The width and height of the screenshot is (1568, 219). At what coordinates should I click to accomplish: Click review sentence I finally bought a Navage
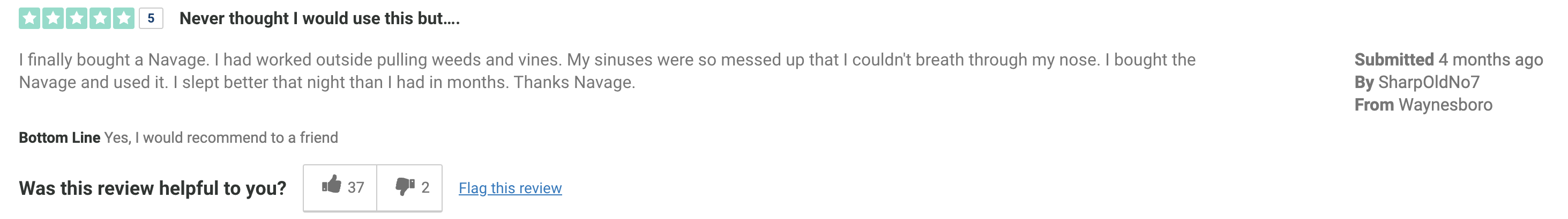[114, 60]
